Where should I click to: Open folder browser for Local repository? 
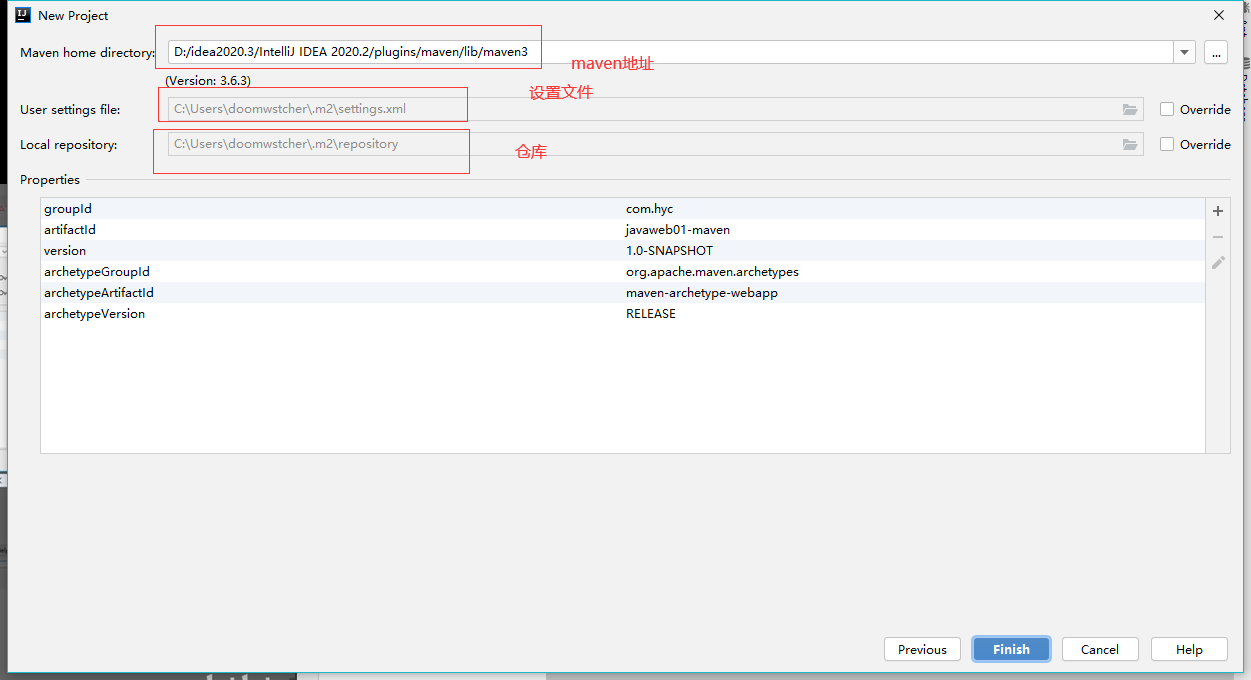pyautogui.click(x=1130, y=144)
